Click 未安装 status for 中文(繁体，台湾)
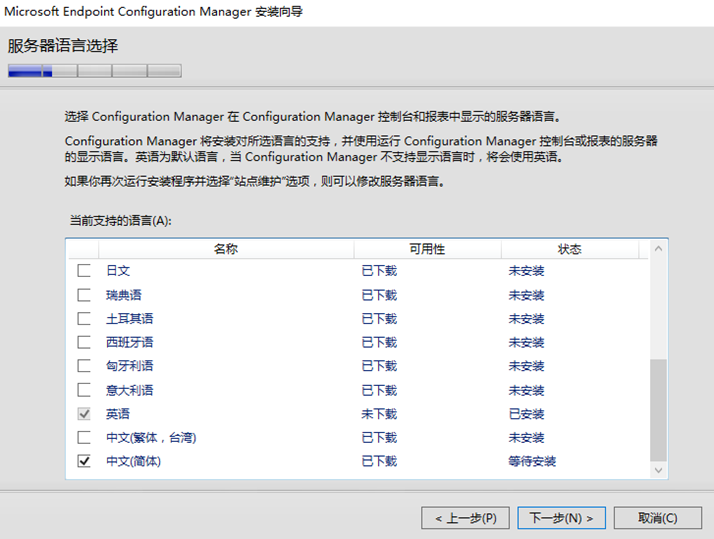714x539 pixels. (x=526, y=437)
